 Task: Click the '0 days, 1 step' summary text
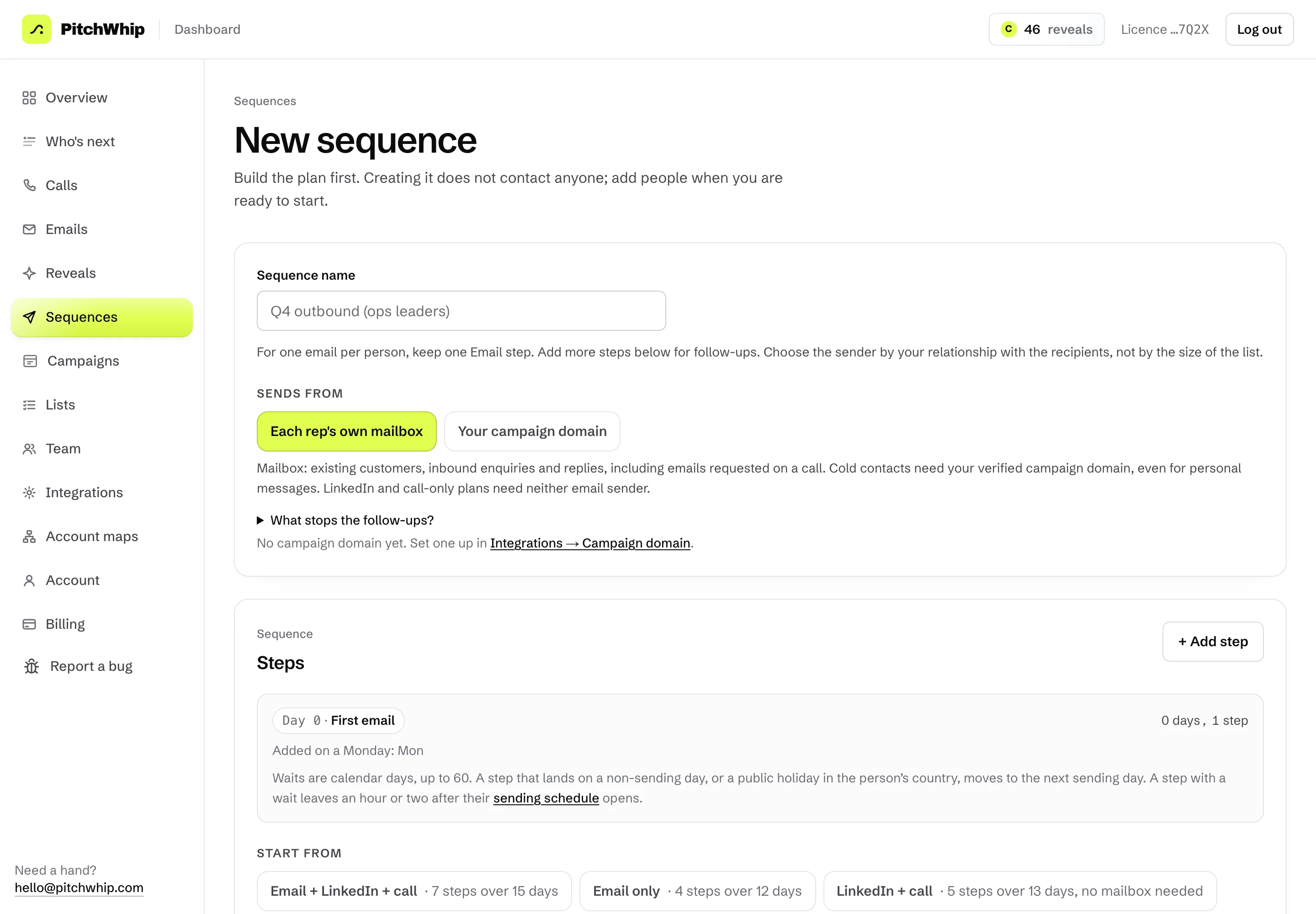1205,720
